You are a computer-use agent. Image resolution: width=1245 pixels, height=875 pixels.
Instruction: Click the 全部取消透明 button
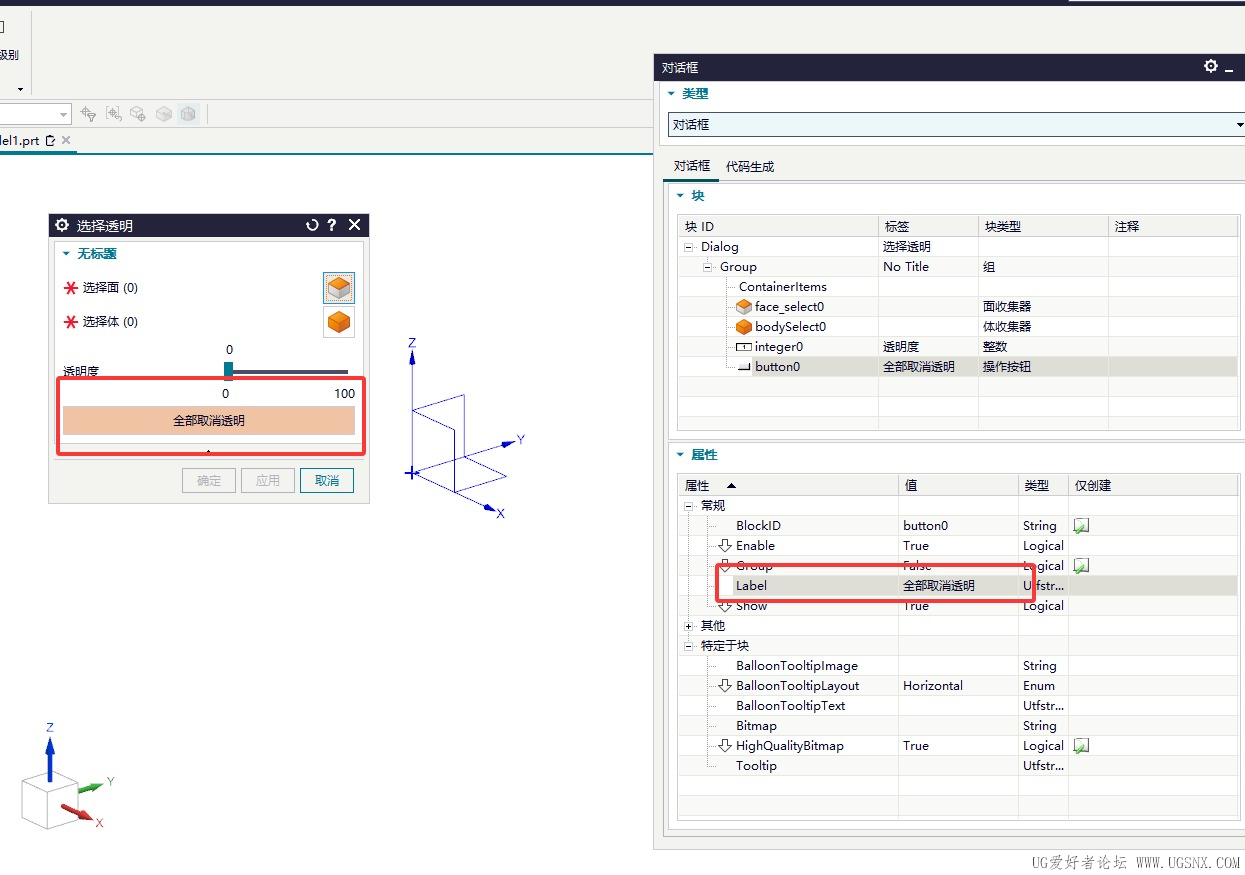(x=209, y=421)
